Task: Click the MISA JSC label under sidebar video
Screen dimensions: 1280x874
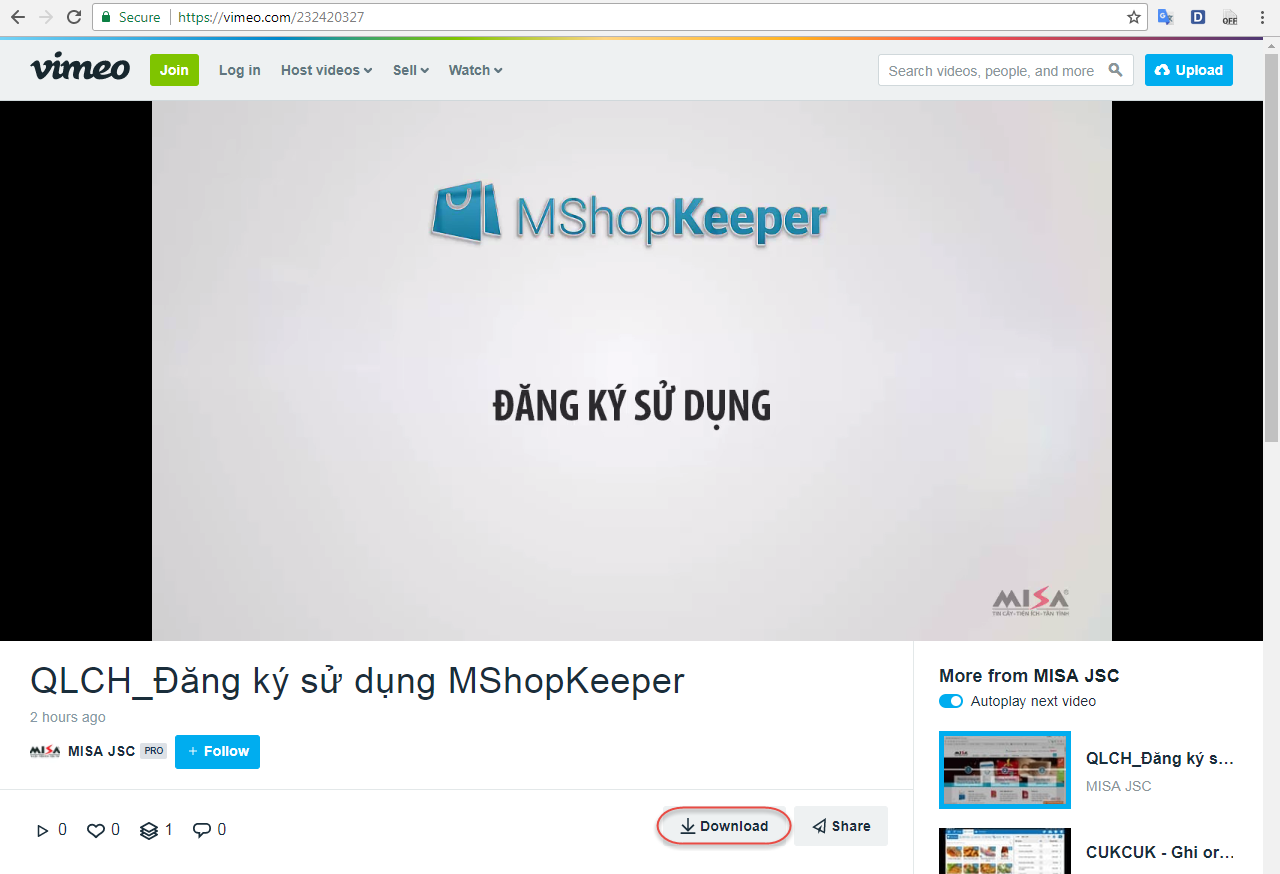Action: click(x=1119, y=786)
